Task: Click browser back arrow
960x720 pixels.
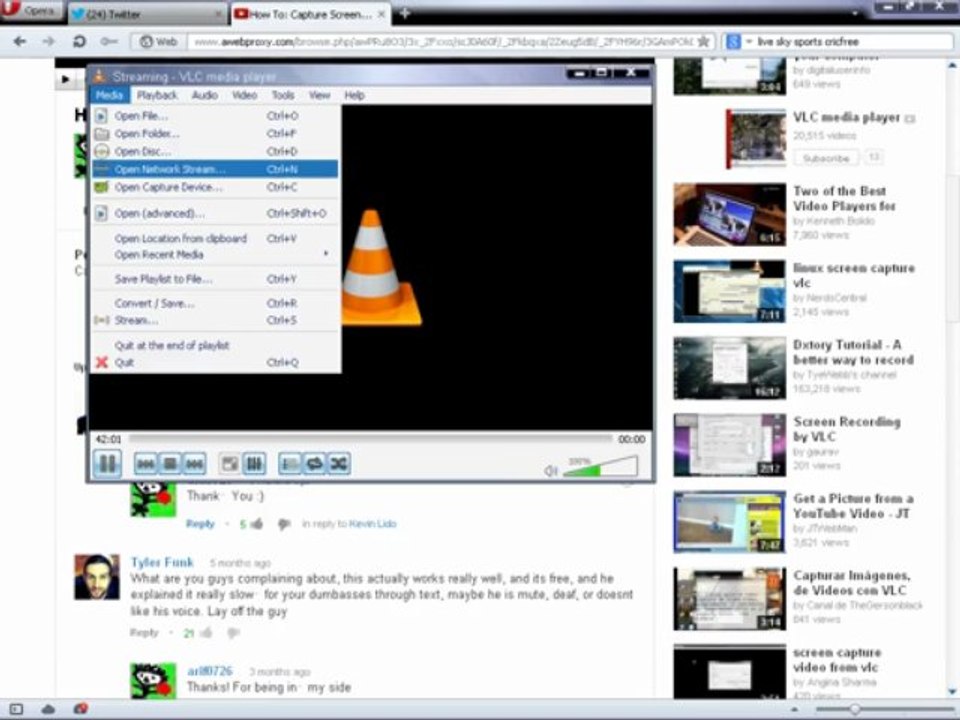Action: click(20, 42)
